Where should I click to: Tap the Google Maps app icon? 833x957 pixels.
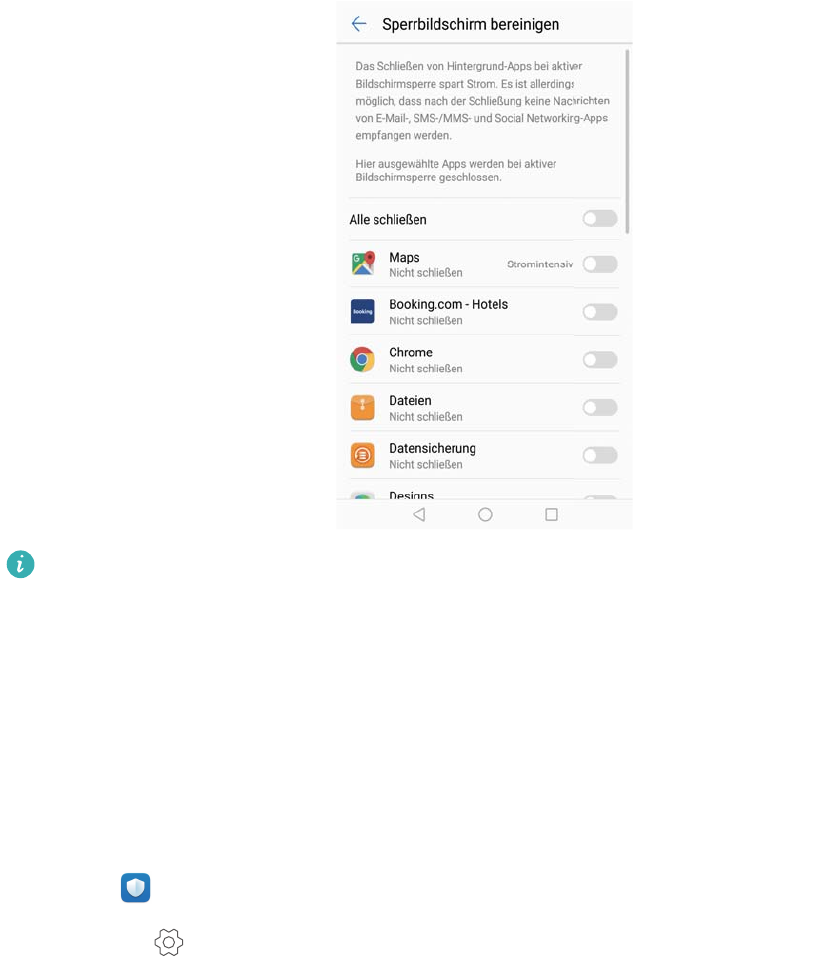tap(362, 264)
